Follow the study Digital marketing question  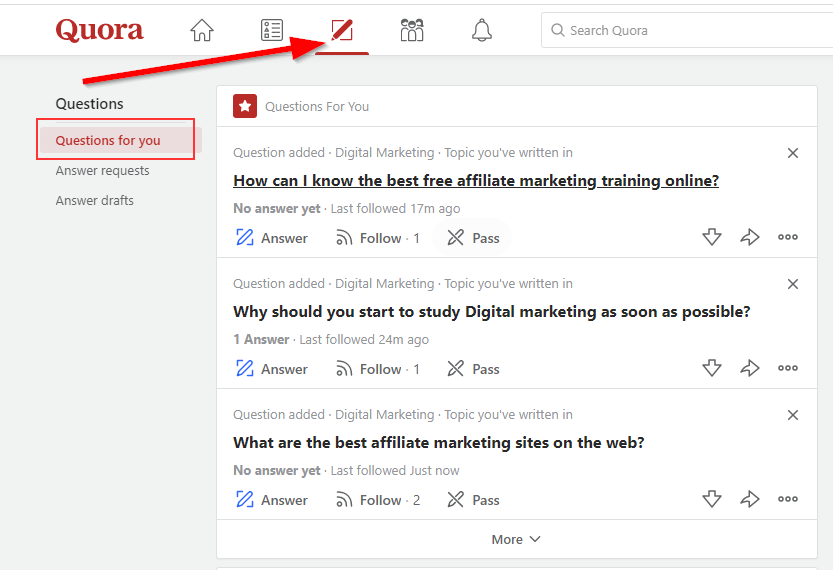click(378, 369)
